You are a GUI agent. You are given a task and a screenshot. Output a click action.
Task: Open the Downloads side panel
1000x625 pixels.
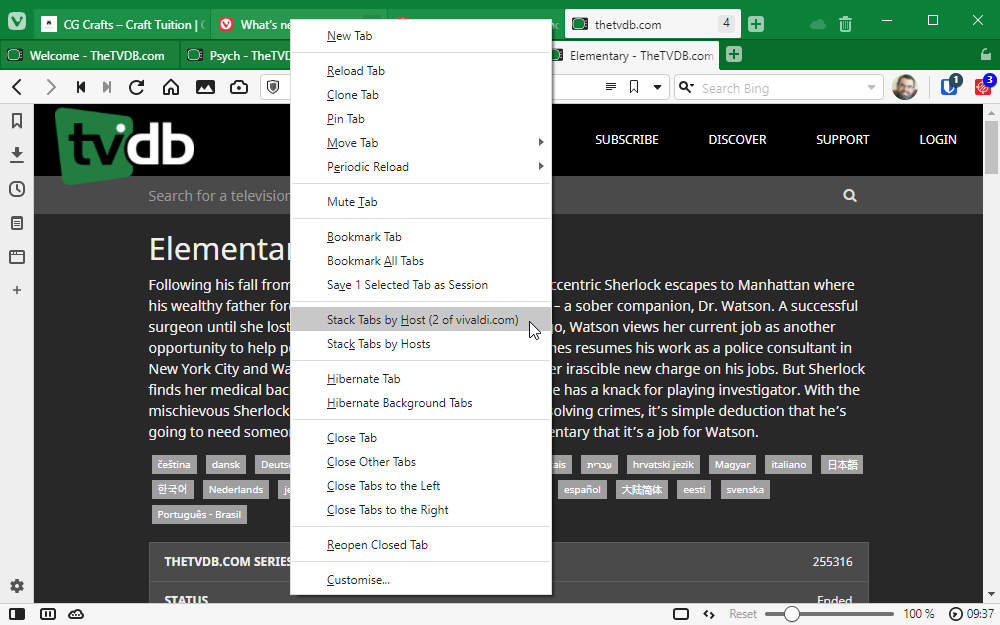[17, 155]
